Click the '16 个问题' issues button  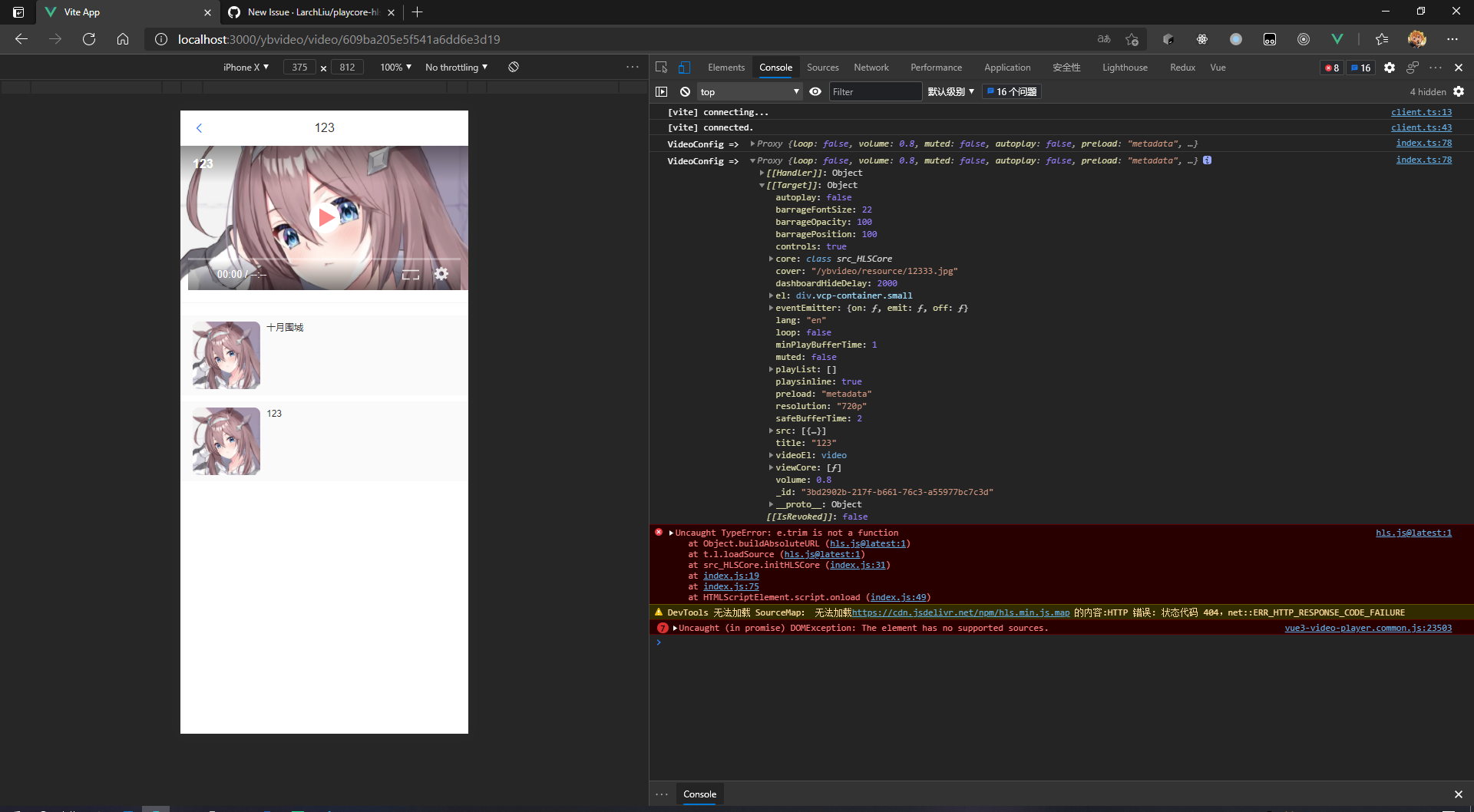pyautogui.click(x=1011, y=91)
